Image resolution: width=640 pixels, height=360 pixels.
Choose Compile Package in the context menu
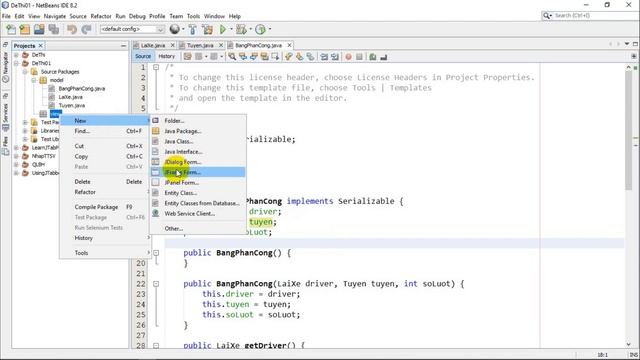(x=105, y=207)
